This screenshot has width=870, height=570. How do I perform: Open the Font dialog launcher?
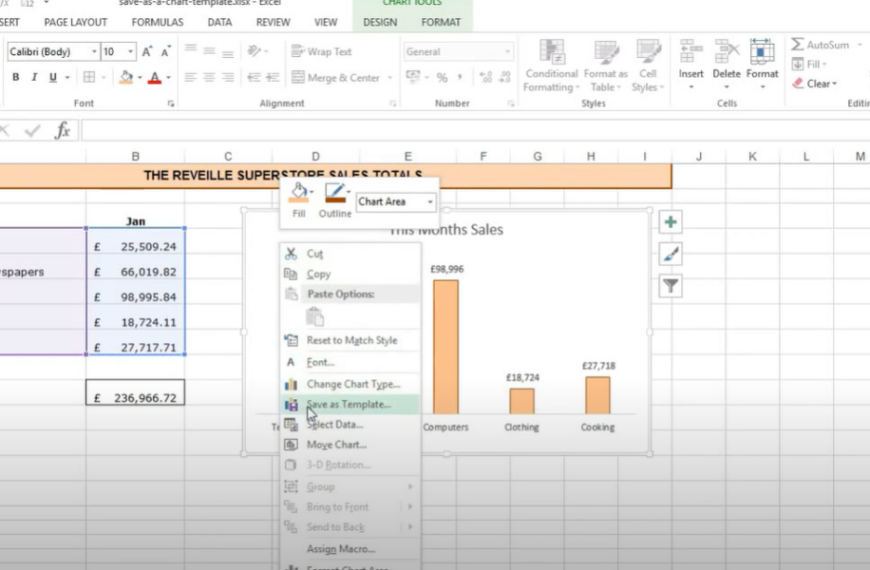[171, 103]
